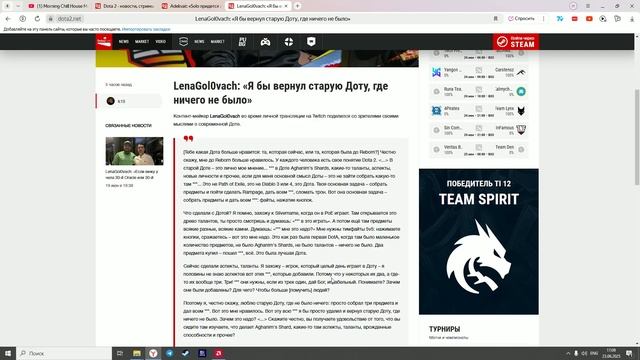Open File Explorer from the taskbar
640x360 pixels.
(137, 353)
